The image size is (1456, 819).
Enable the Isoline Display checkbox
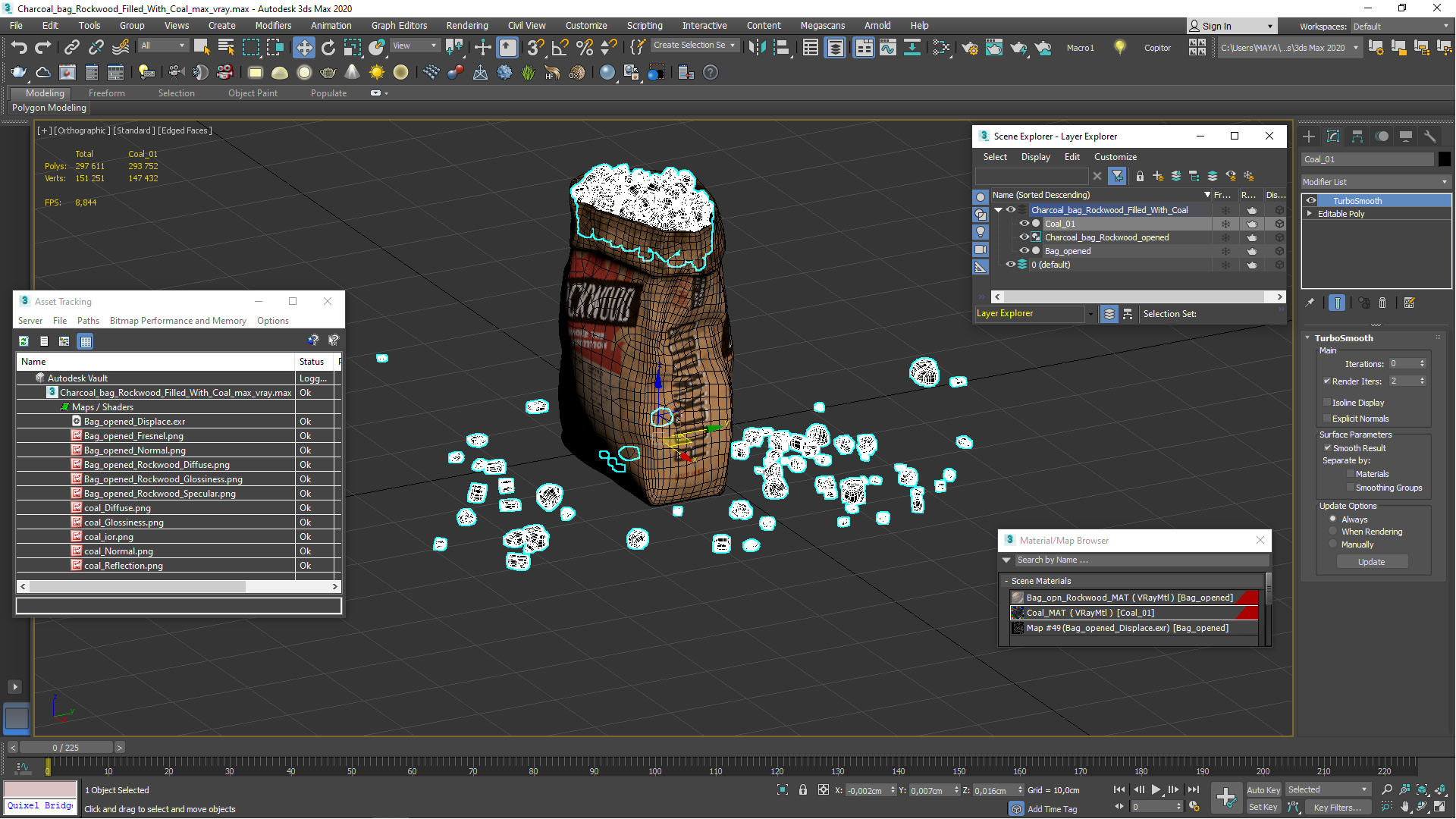1327,403
